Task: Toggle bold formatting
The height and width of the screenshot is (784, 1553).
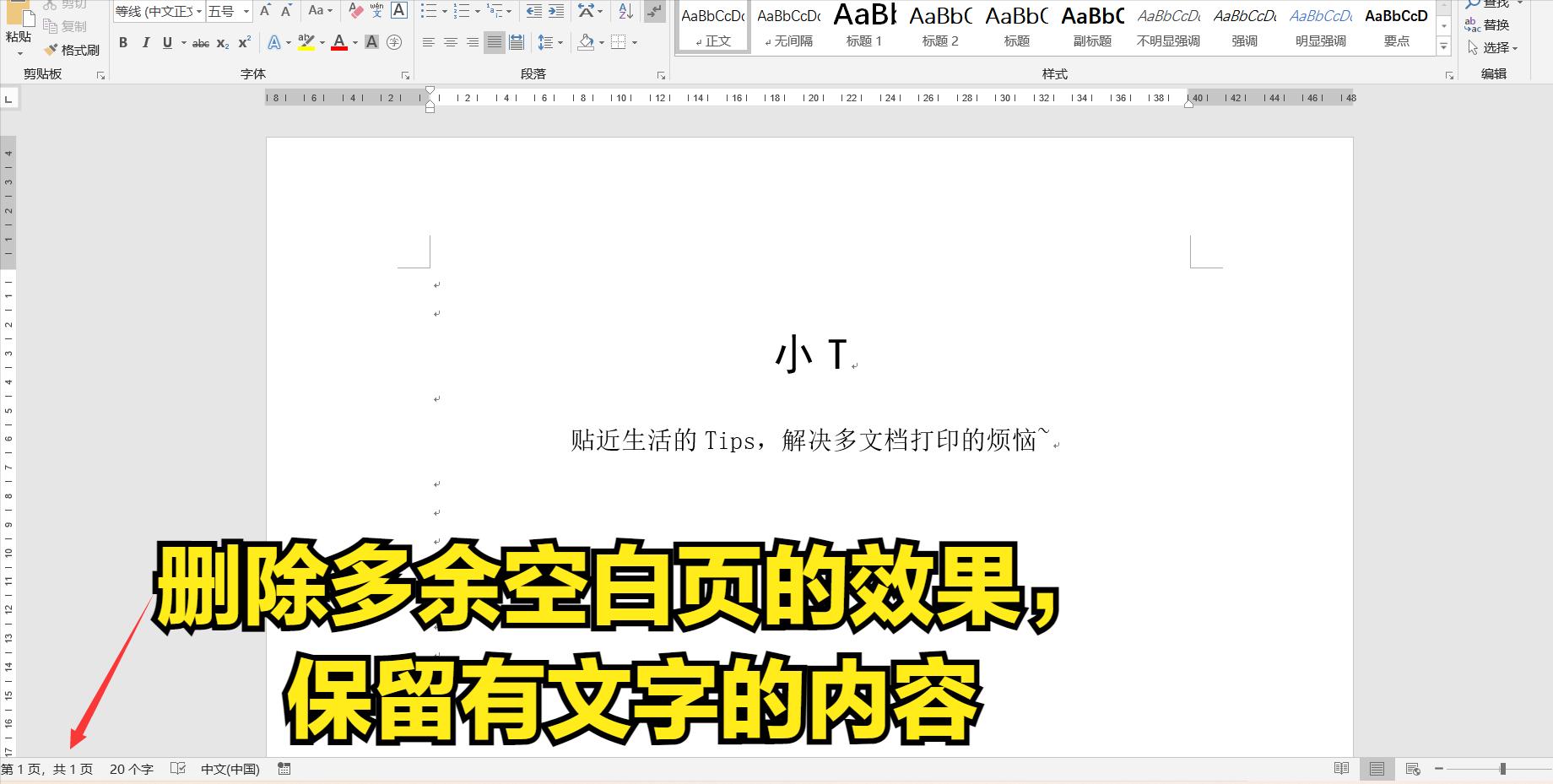Action: pos(123,42)
